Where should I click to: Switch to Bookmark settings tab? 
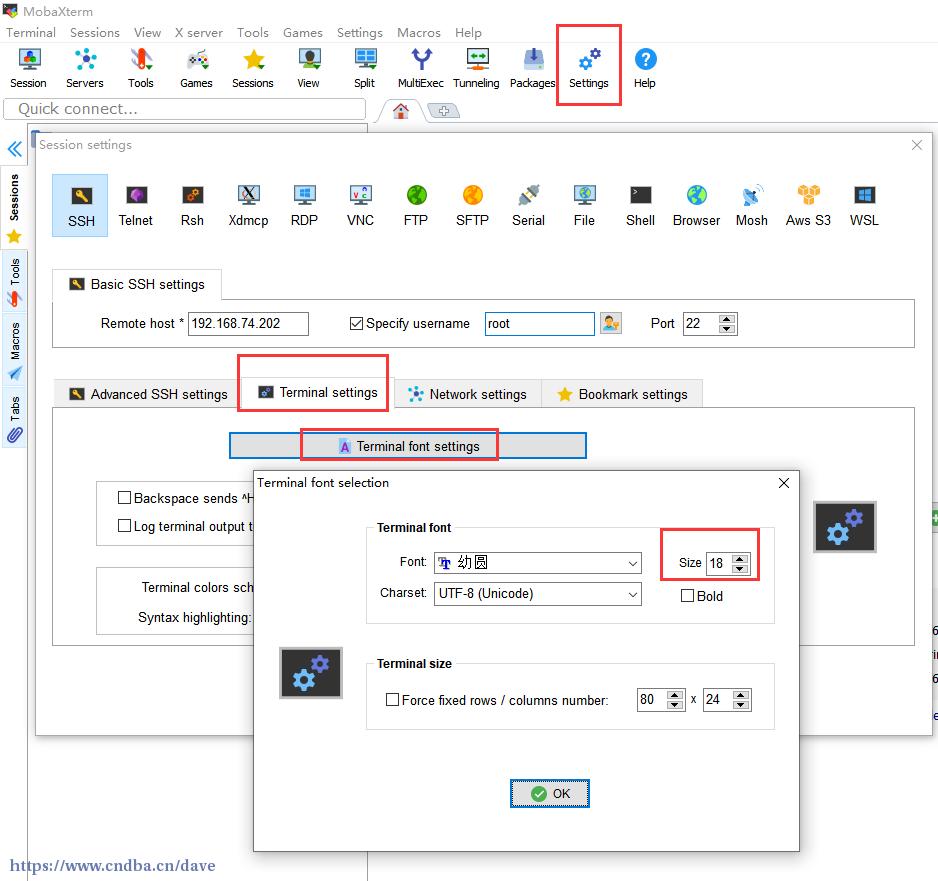pos(622,394)
